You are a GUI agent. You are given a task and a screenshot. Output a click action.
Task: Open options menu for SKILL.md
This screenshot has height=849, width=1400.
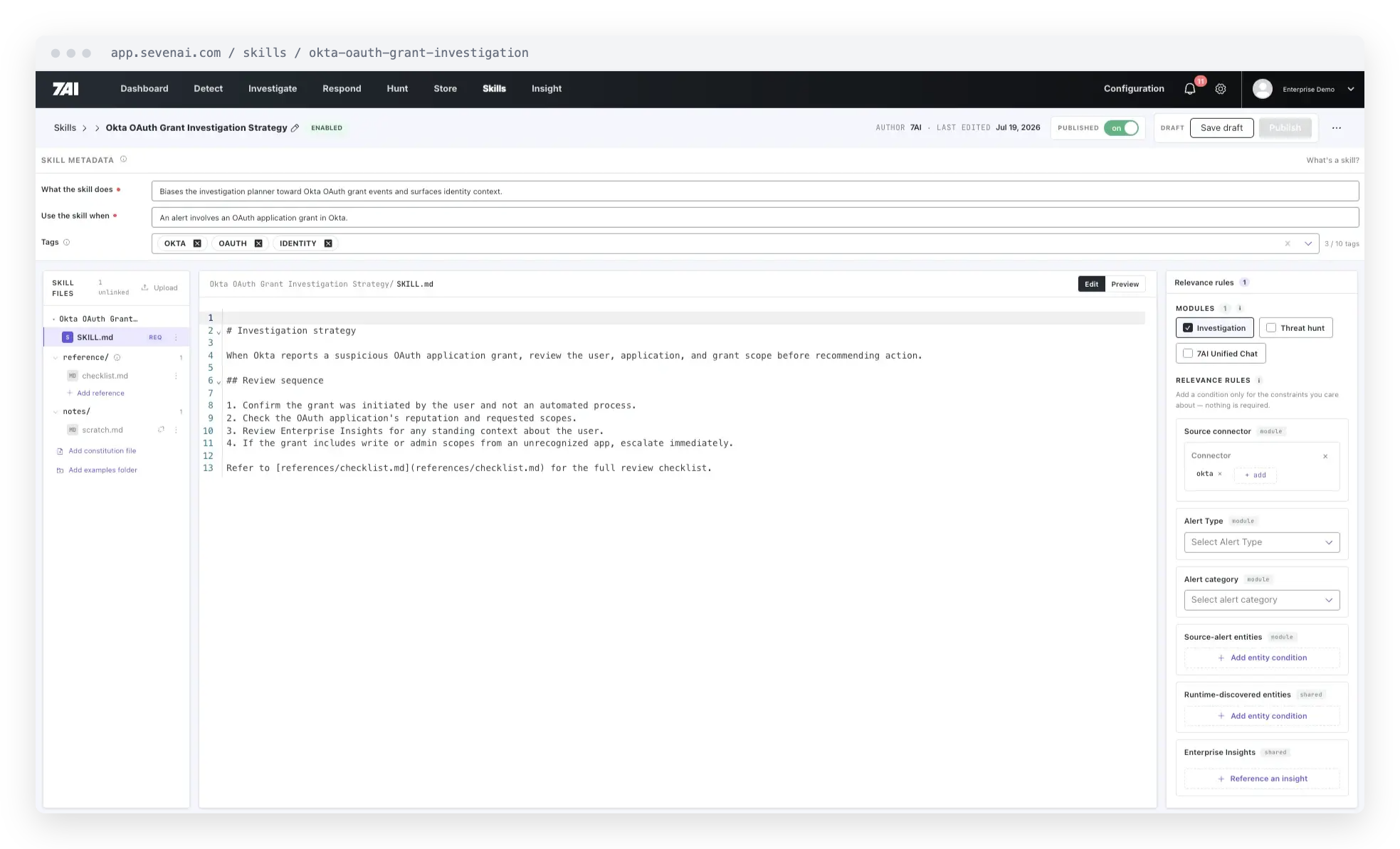176,337
